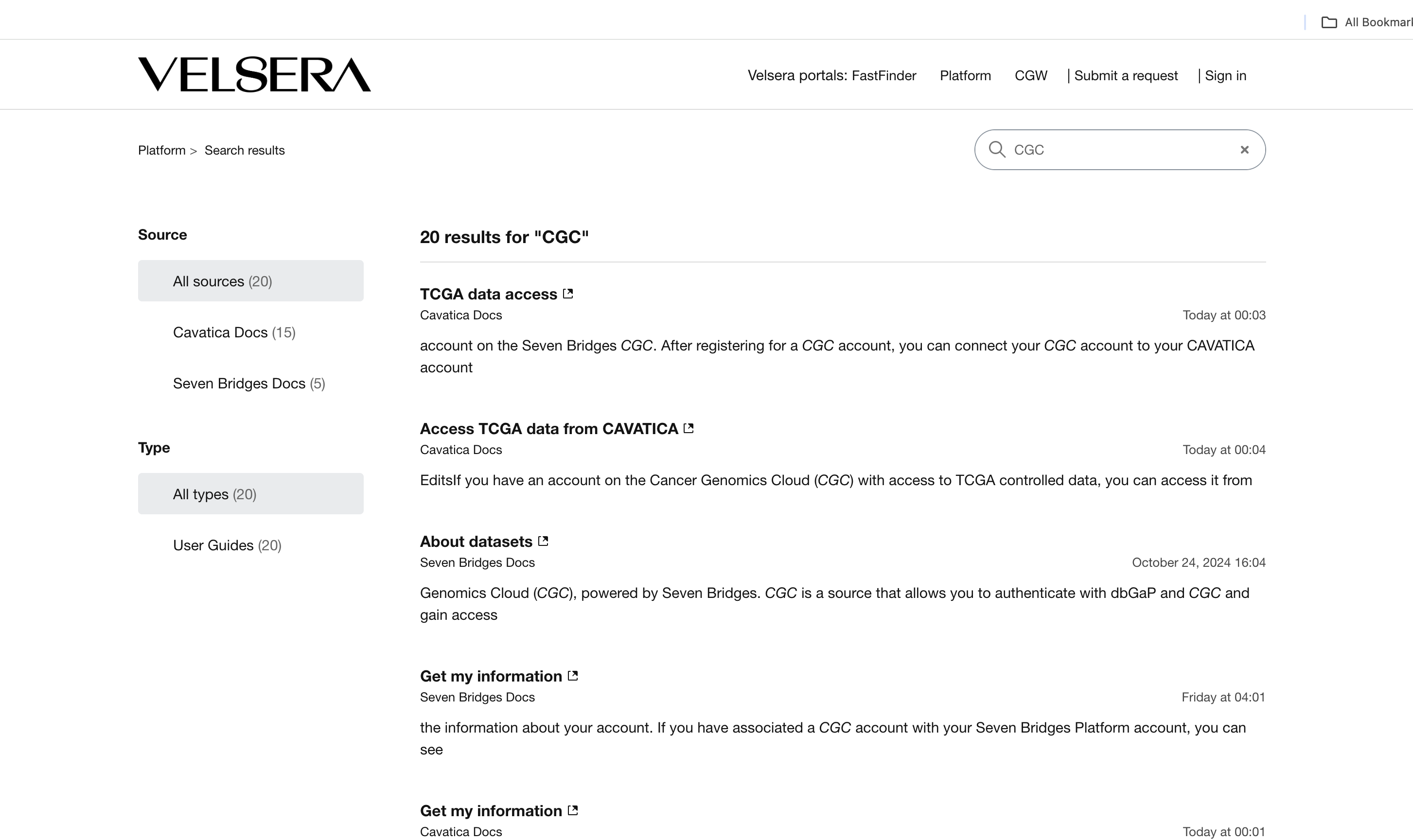Click external link icon beside Seven Bridges Get my information
The height and width of the screenshot is (840, 1413).
(572, 676)
